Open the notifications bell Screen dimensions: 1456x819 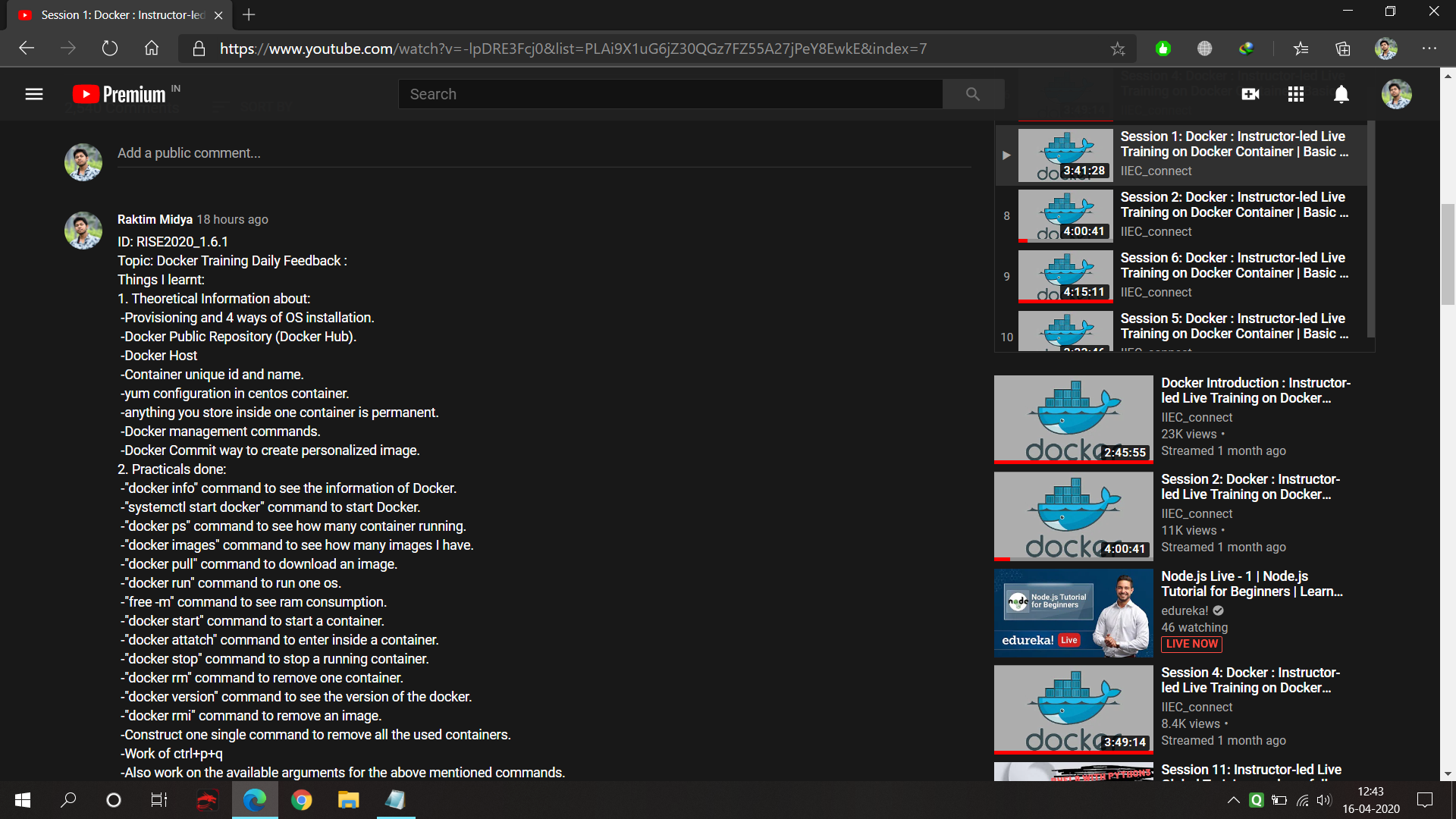tap(1341, 94)
